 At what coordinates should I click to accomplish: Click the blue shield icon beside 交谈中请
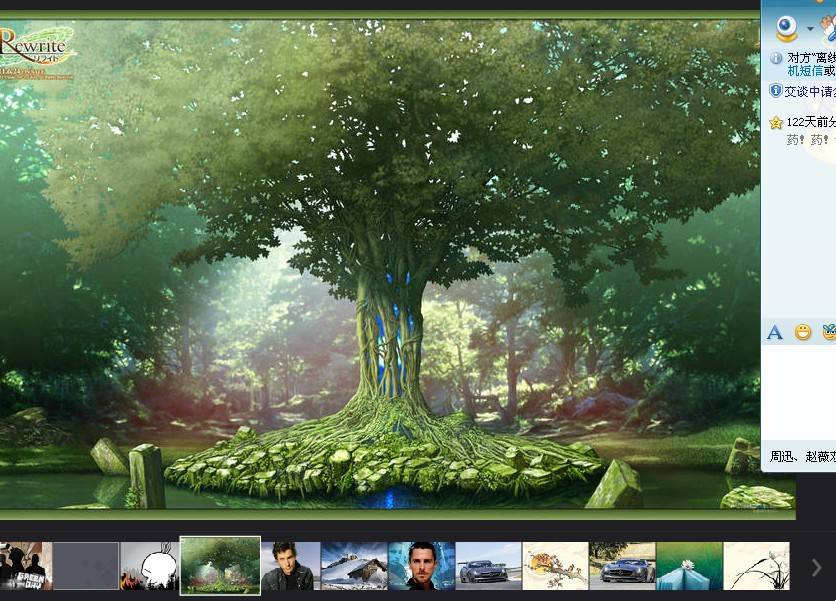point(775,91)
